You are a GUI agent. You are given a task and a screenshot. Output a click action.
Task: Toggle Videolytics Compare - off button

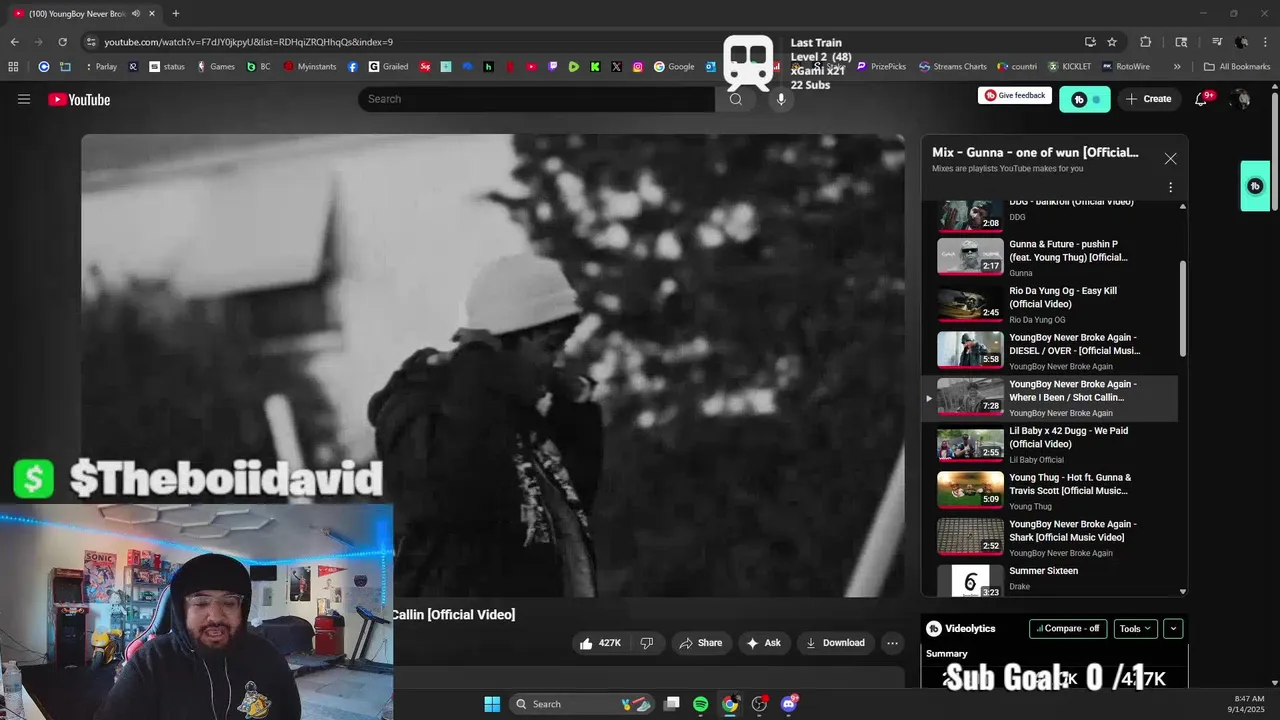(1068, 629)
